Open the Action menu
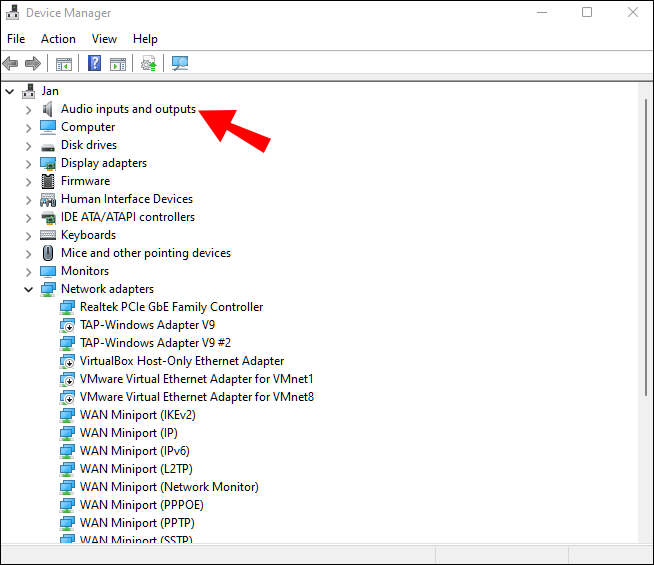Screen dimensions: 654x565 click(x=58, y=39)
